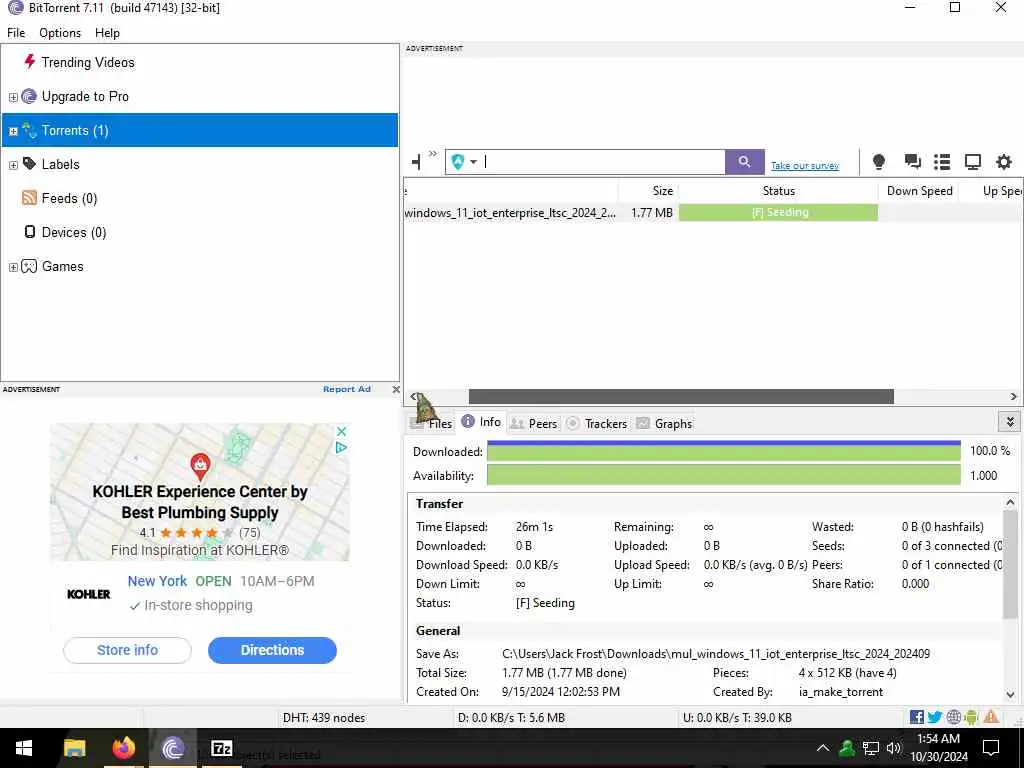Open Devices (0) in the sidebar
The width and height of the screenshot is (1024, 768).
click(74, 232)
